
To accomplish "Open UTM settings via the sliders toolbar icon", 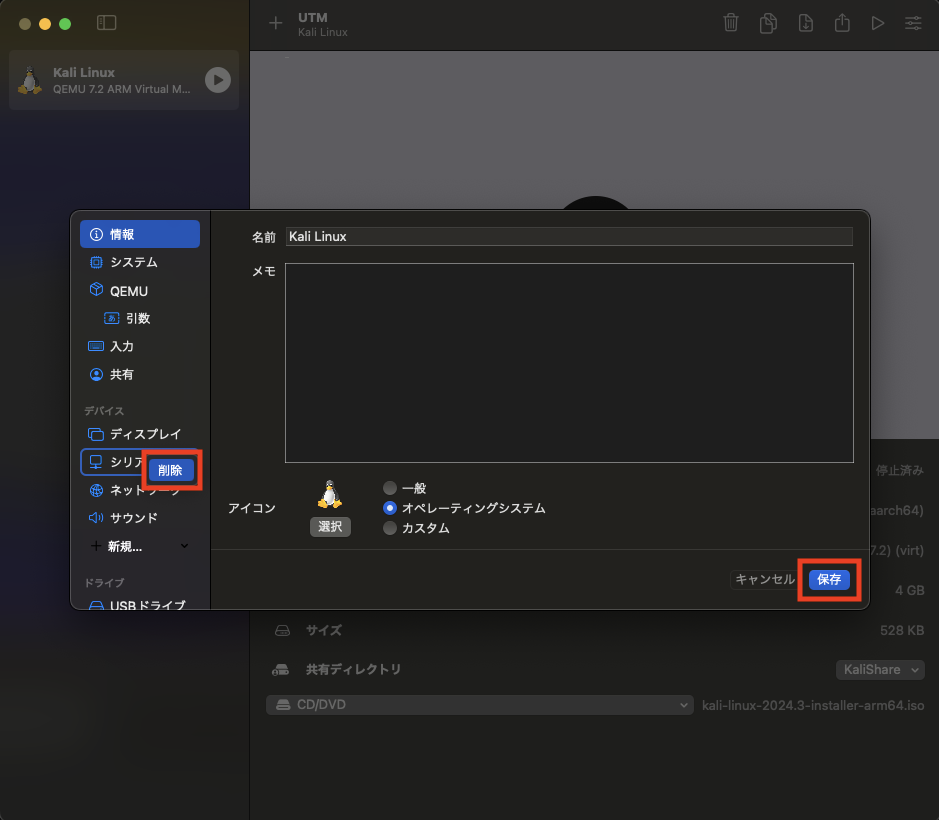I will pos(913,22).
